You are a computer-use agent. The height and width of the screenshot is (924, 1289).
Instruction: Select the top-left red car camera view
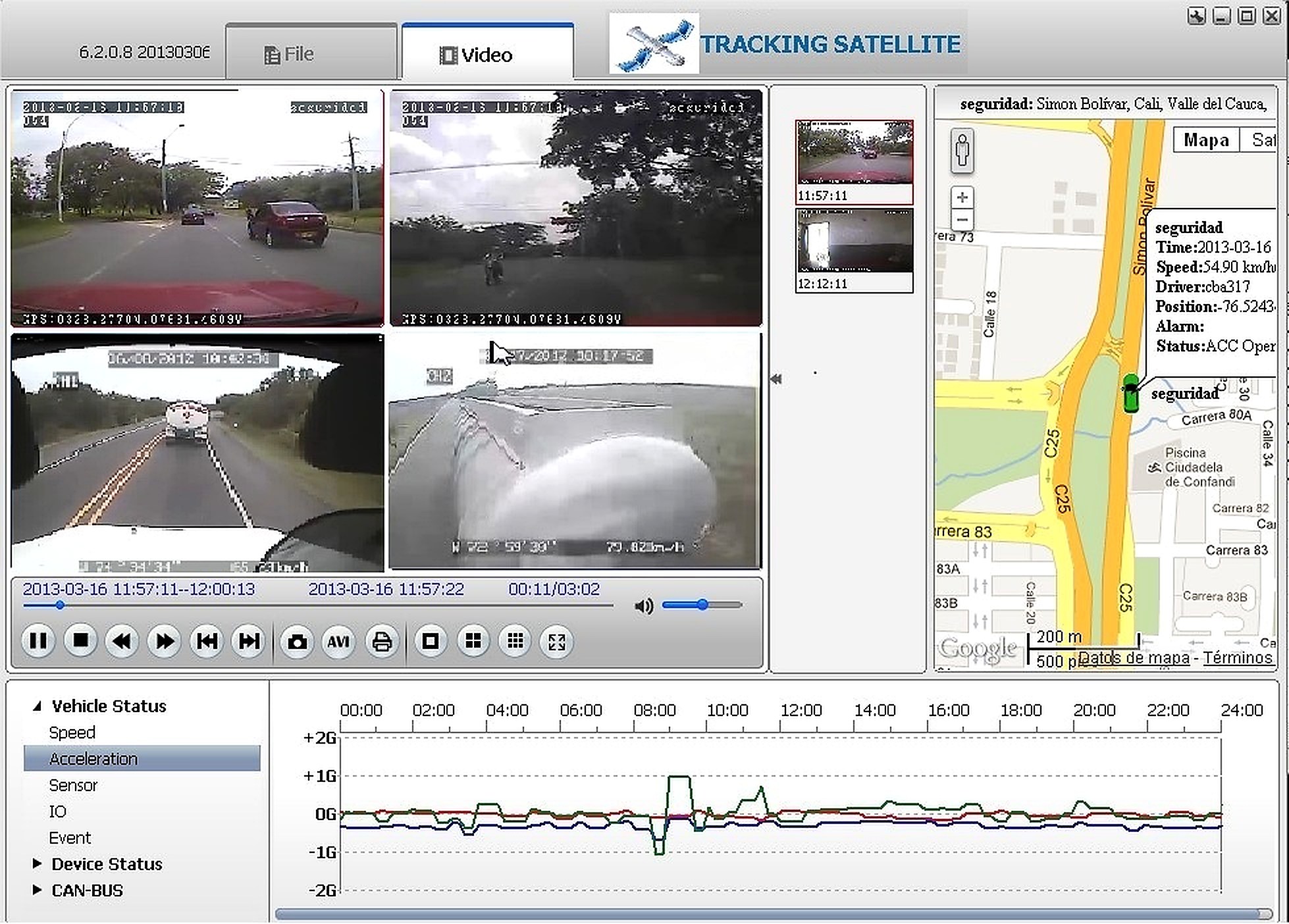[197, 208]
